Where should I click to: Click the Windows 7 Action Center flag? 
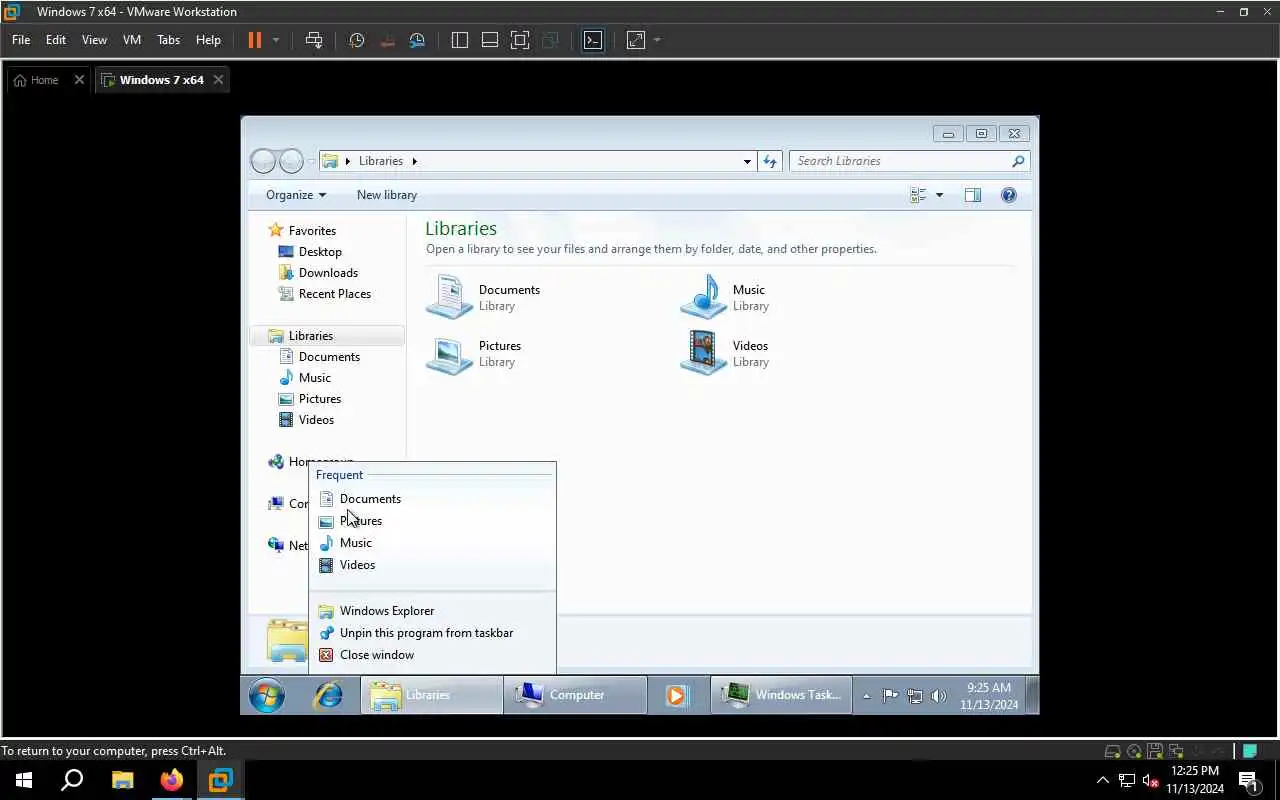[890, 696]
